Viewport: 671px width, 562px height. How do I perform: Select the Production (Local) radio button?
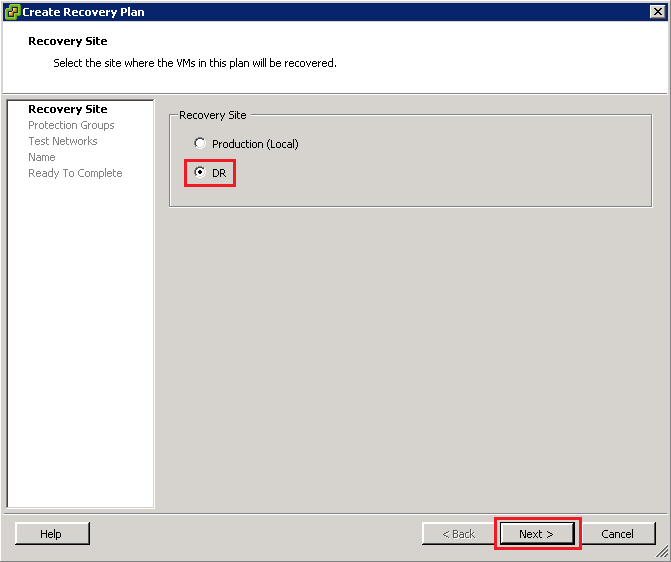pos(200,144)
